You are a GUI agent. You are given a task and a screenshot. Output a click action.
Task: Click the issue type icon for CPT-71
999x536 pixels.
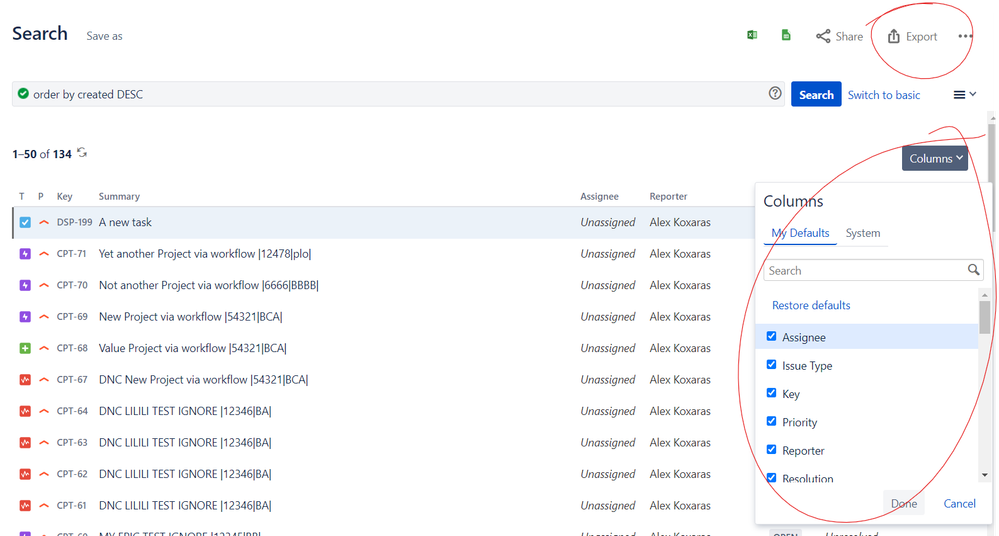tap(25, 254)
